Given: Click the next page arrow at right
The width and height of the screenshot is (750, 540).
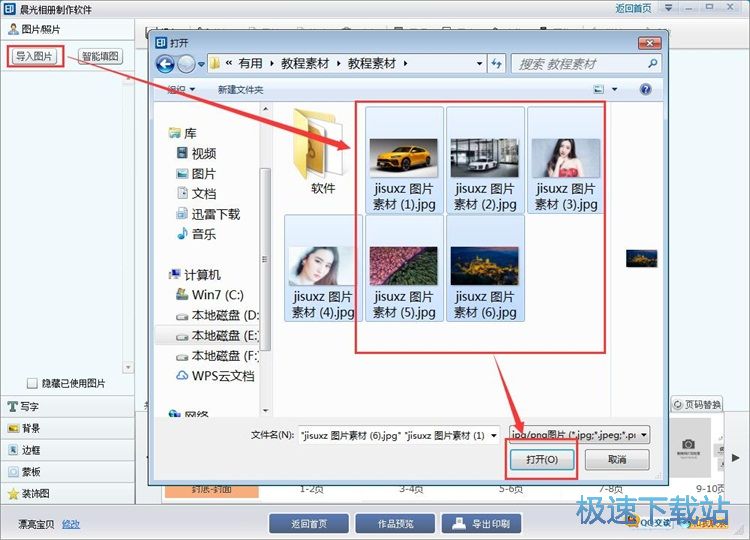Looking at the screenshot, I should point(736,458).
